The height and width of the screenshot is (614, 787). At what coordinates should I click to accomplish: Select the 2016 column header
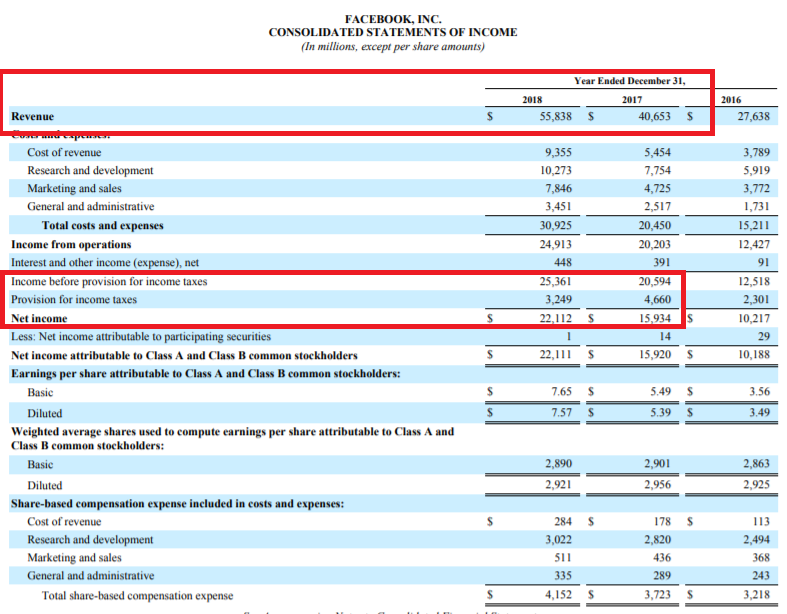pos(731,99)
